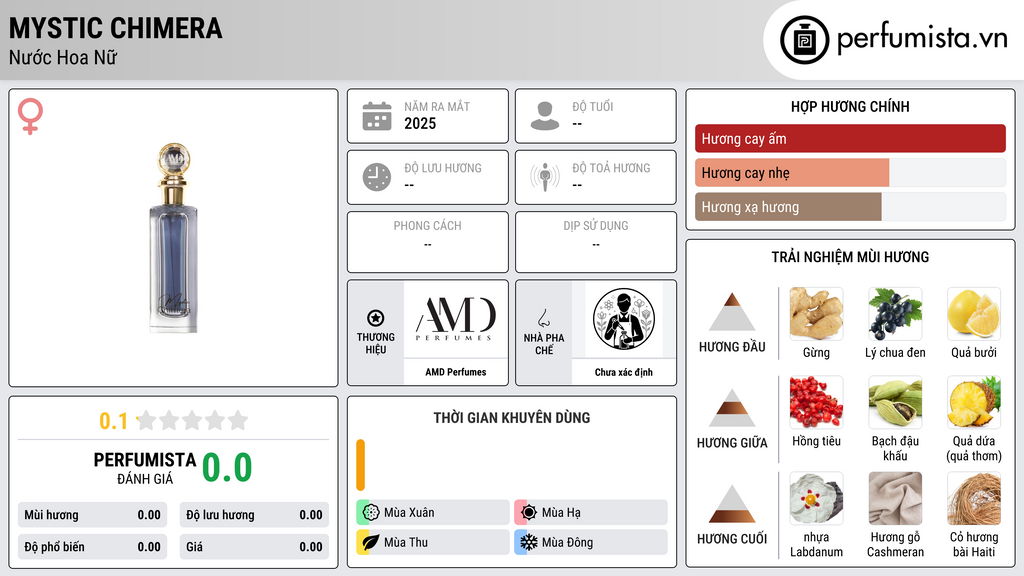Click the Hương cay nhẹ salmon bar
Screen dimensions: 1024x576
click(792, 172)
